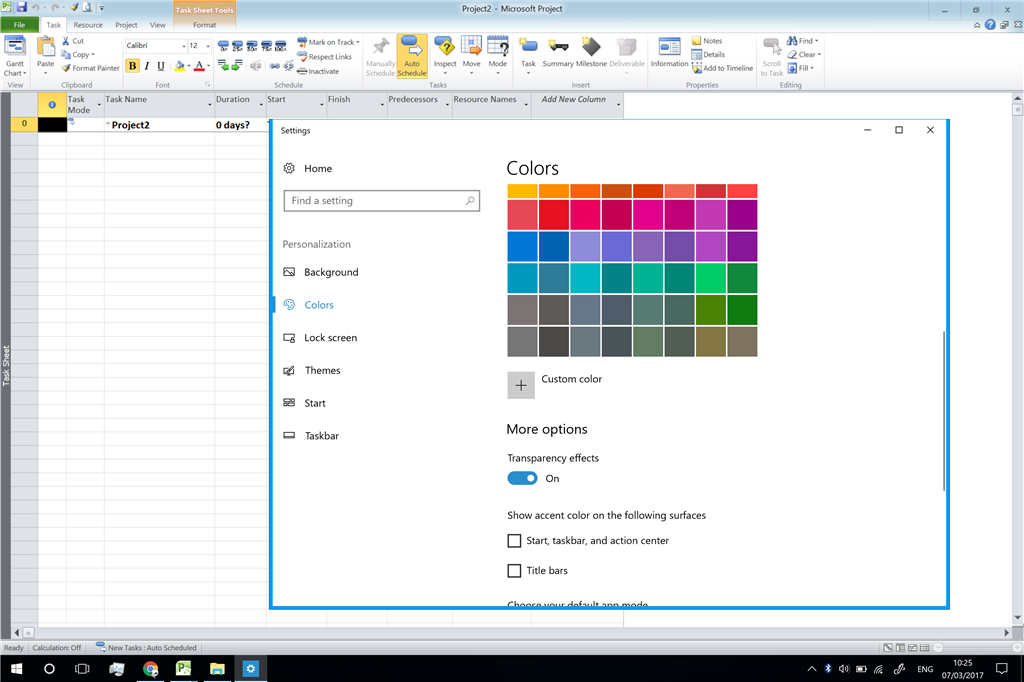Image resolution: width=1024 pixels, height=682 pixels.
Task: Click the New Tasks: Auto Scheduled status button
Action: [146, 647]
